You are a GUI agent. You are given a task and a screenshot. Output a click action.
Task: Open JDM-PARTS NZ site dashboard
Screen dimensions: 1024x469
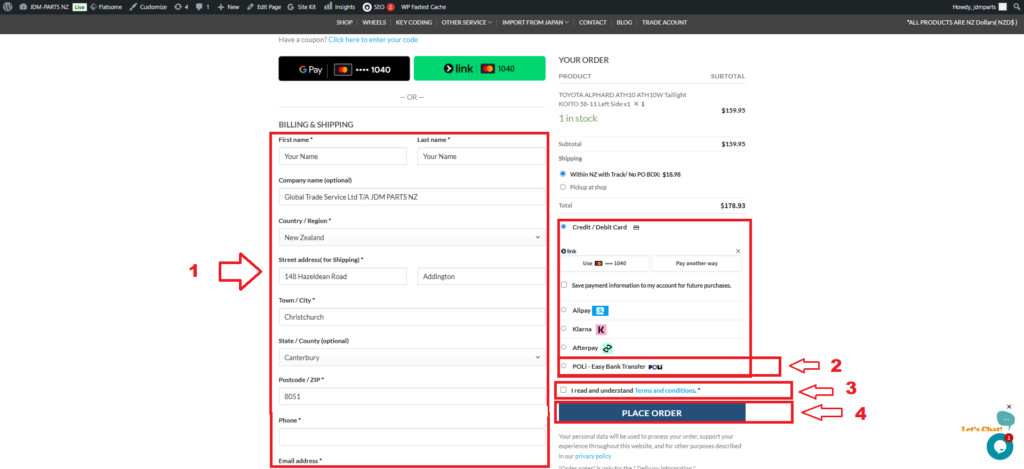44,7
